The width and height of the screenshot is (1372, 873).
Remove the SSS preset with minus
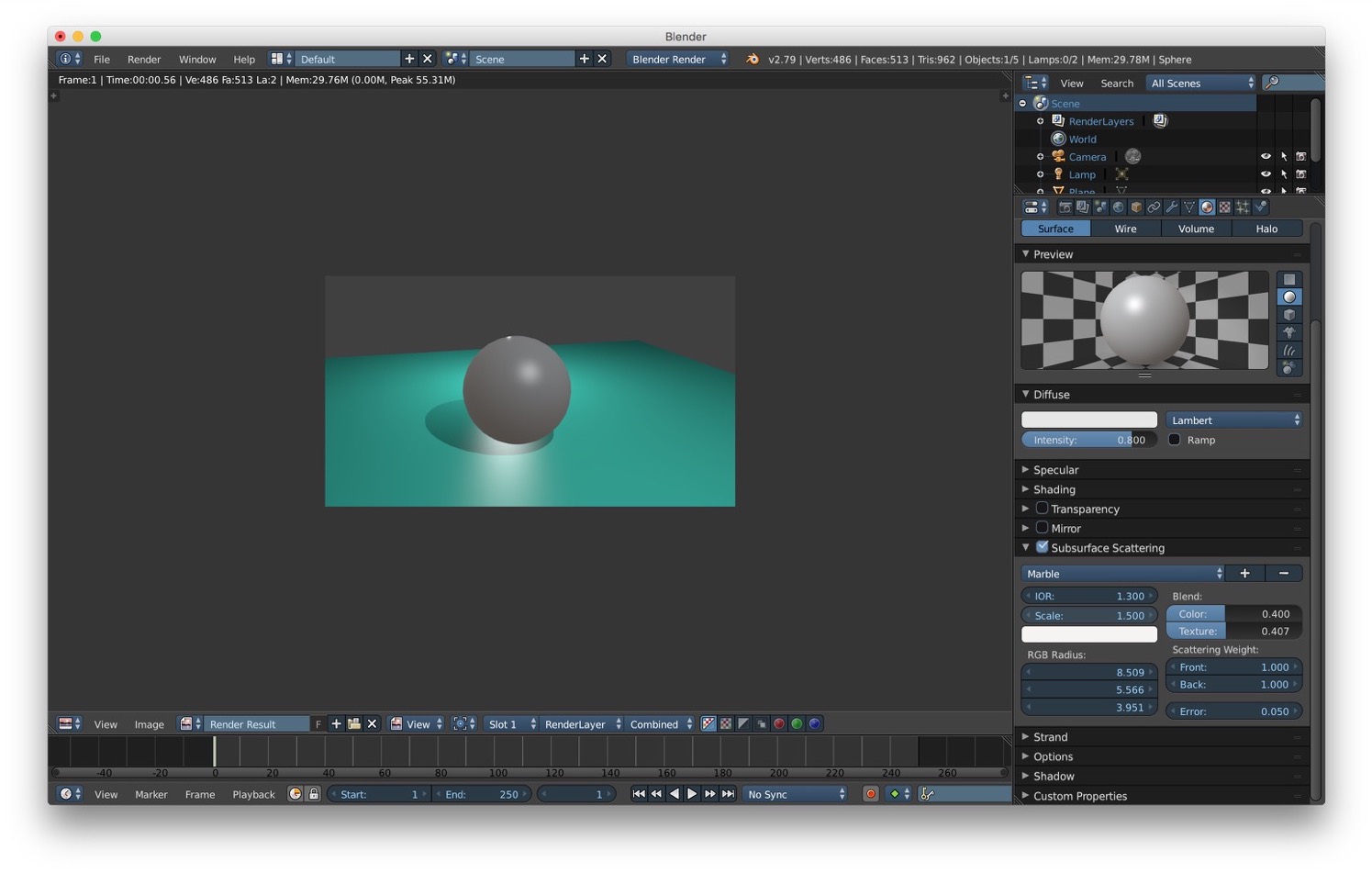[1284, 574]
